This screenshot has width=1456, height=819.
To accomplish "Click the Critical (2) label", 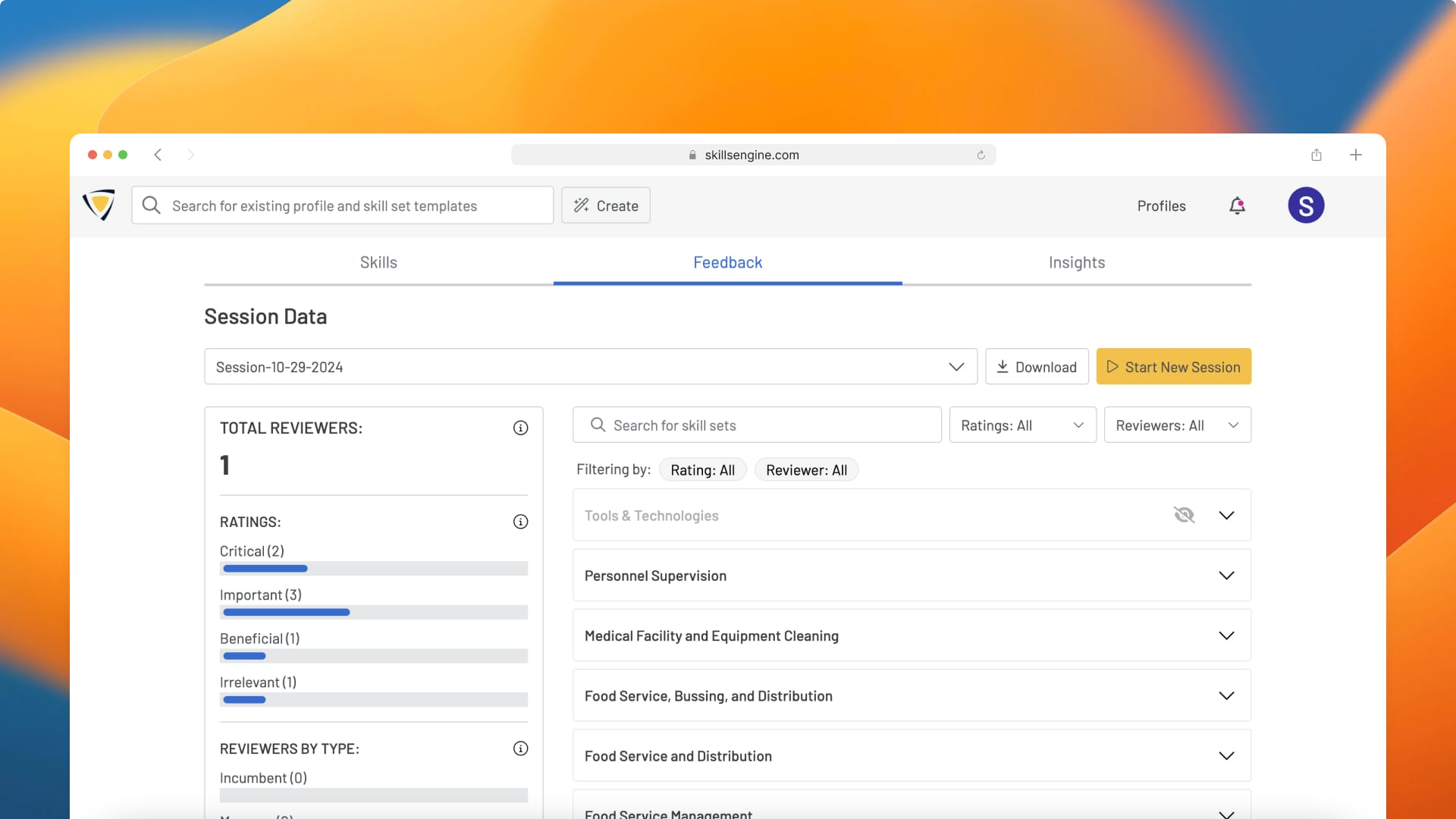I will click(252, 551).
